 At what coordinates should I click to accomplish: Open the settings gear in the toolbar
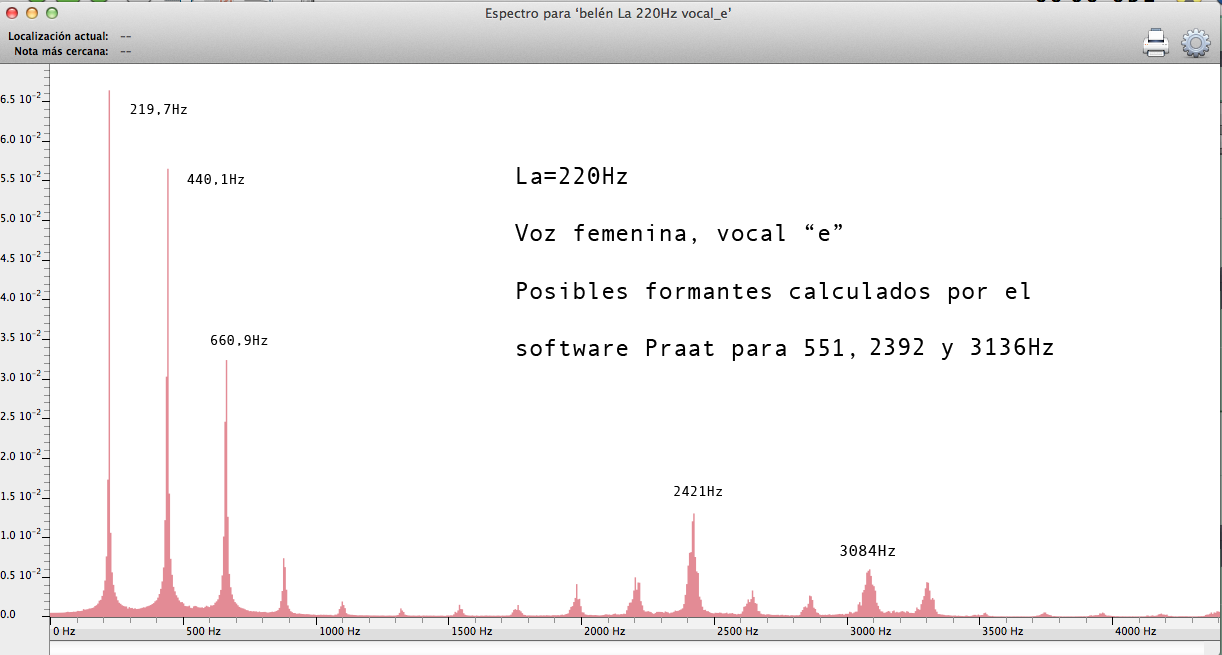1196,43
